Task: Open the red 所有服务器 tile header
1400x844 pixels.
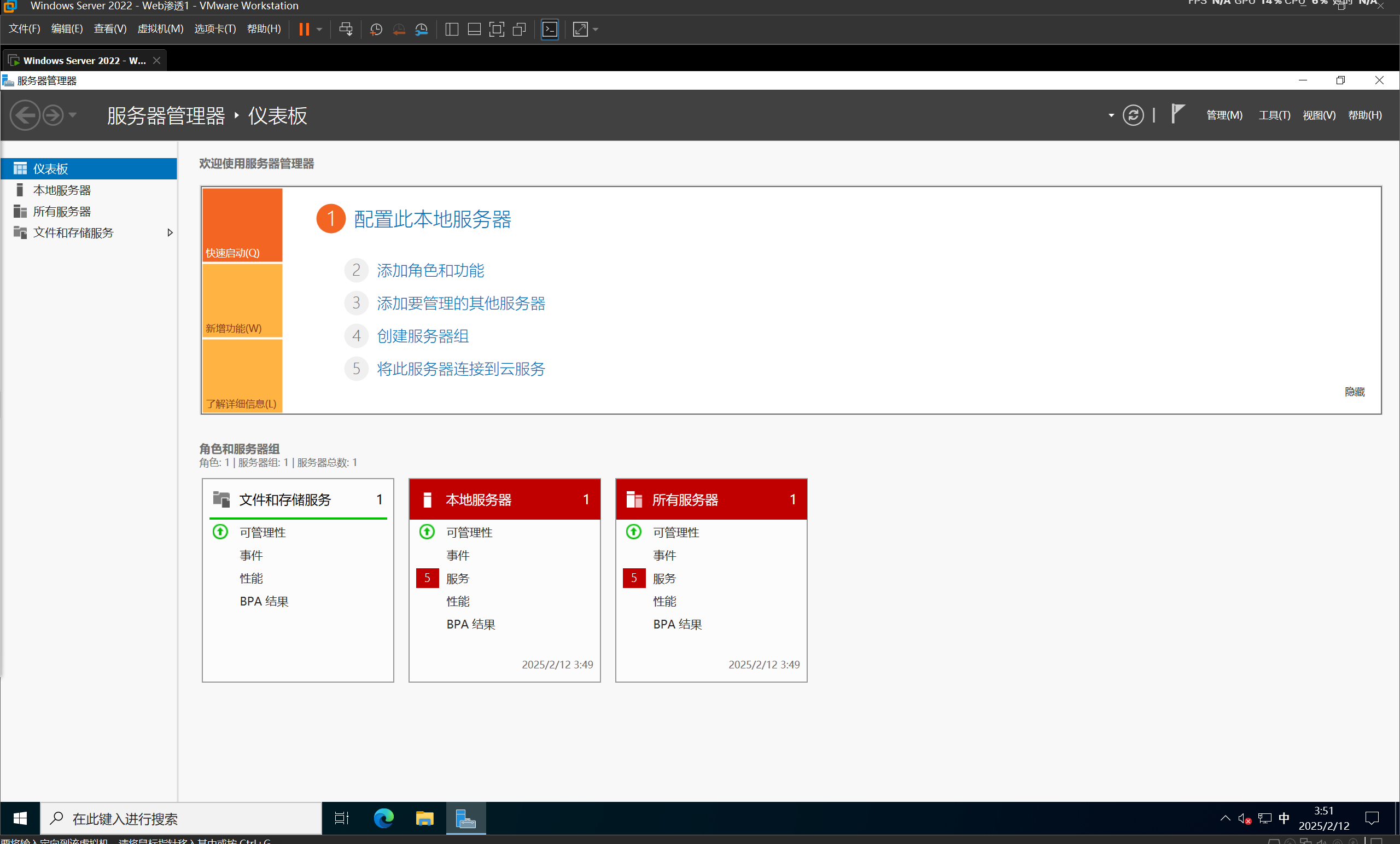Action: (711, 499)
